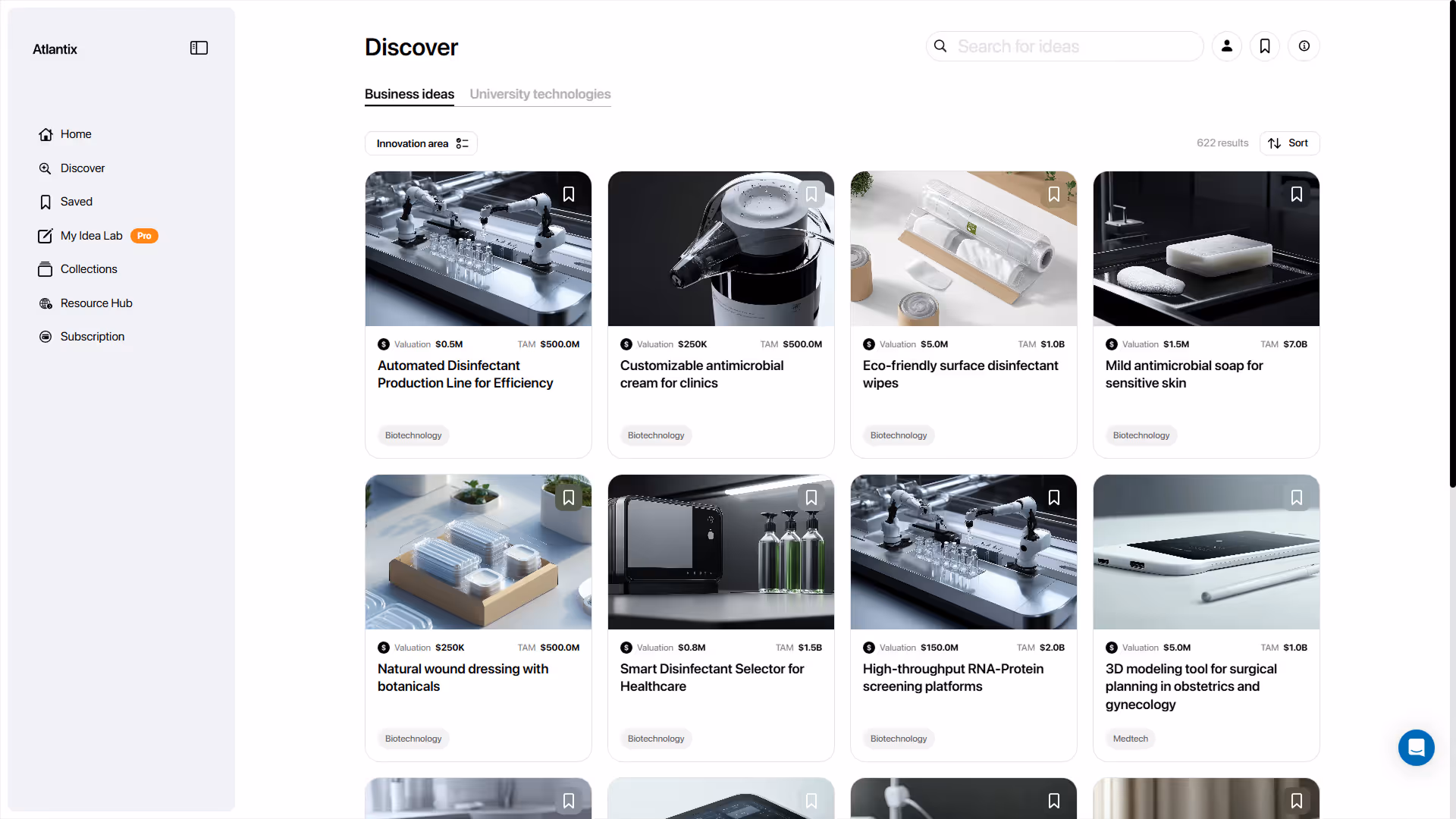Click Biotechnology tag on Eco-friendly wipes card
Image resolution: width=1456 pixels, height=819 pixels.
click(899, 435)
